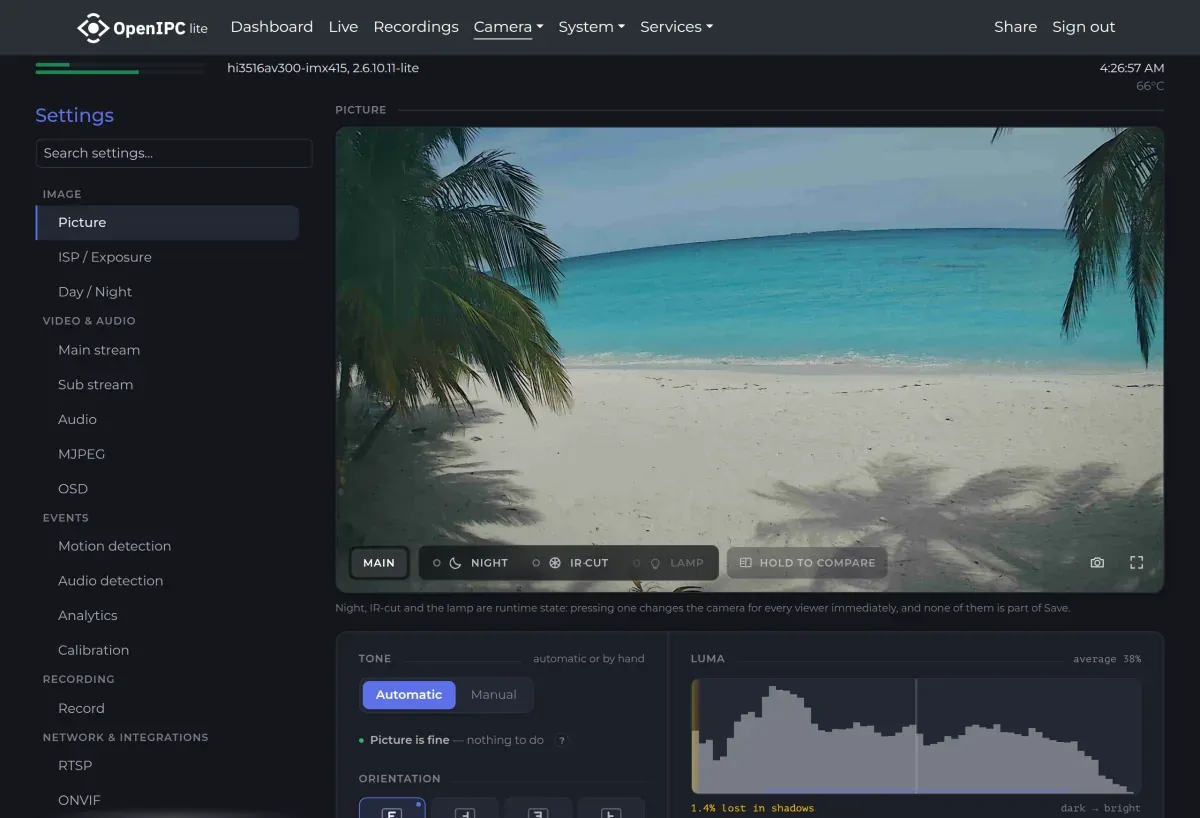Toggle Night mode on the preview
Image resolution: width=1200 pixels, height=818 pixels.
470,563
